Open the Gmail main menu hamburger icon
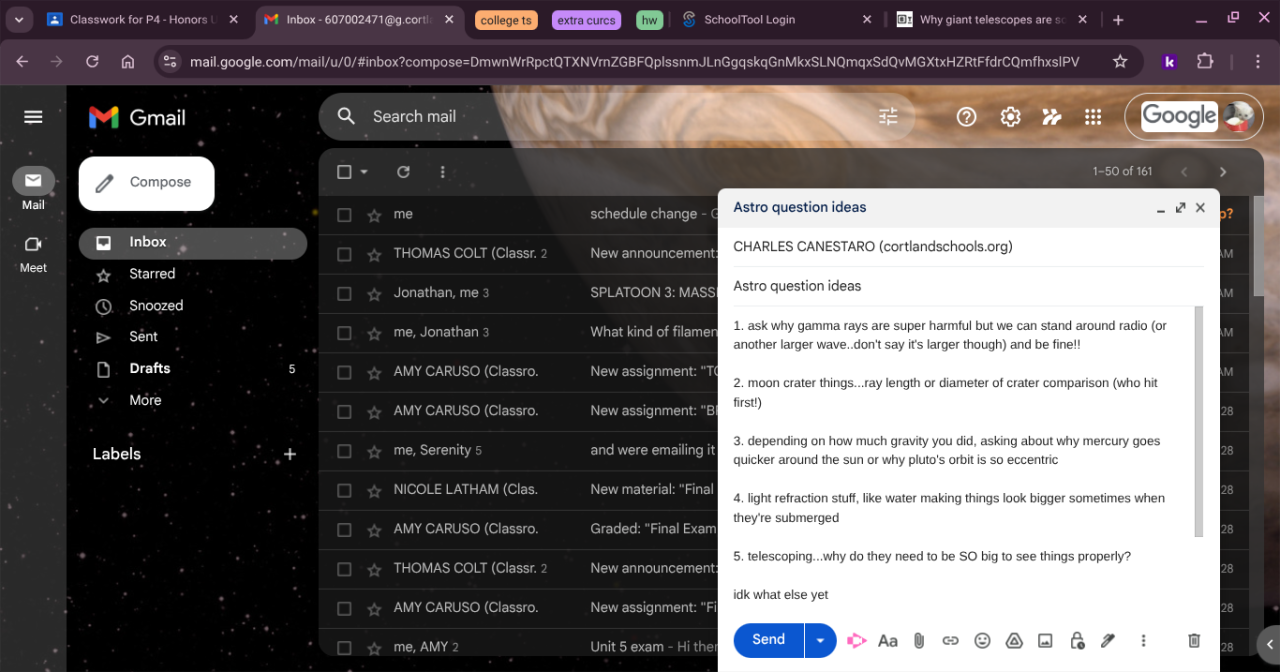The image size is (1280, 672). tap(33, 117)
